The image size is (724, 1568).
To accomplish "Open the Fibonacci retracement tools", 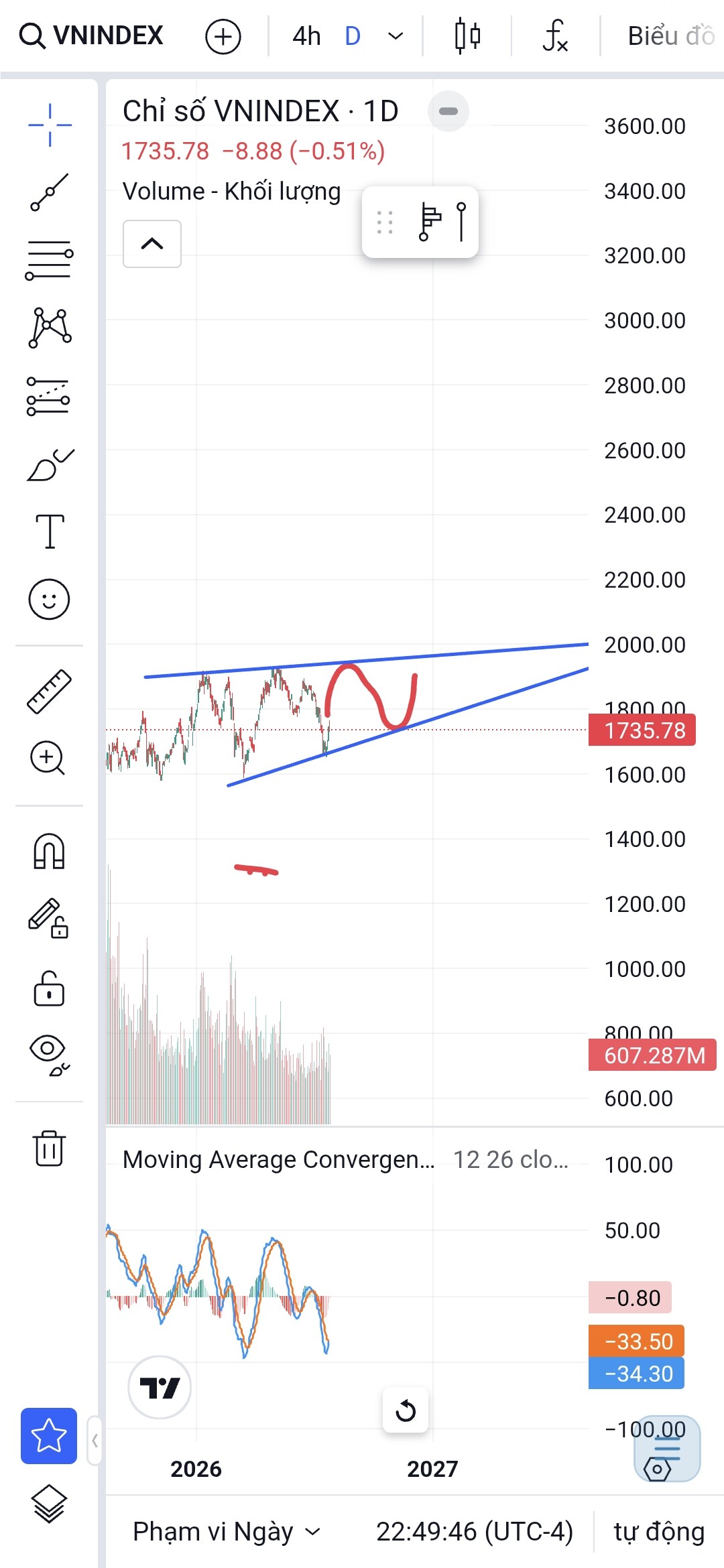I will coord(50,260).
